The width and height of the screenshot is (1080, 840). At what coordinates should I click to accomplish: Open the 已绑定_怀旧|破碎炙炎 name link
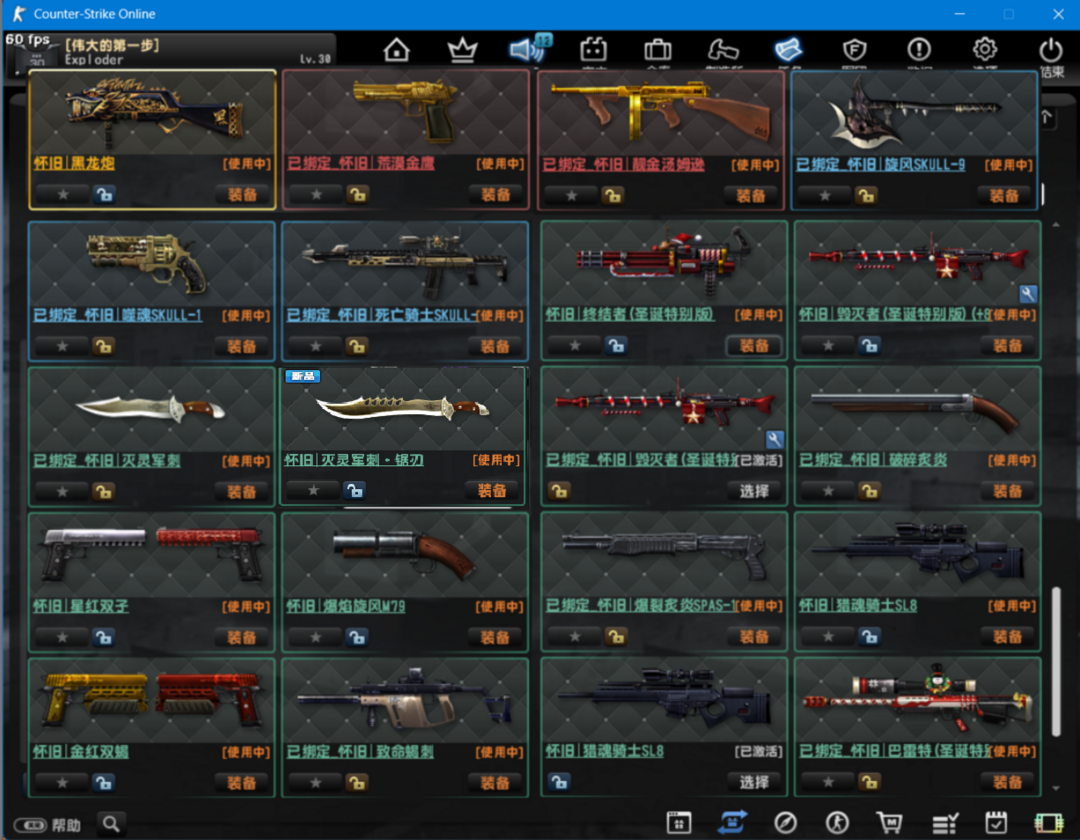click(x=873, y=460)
